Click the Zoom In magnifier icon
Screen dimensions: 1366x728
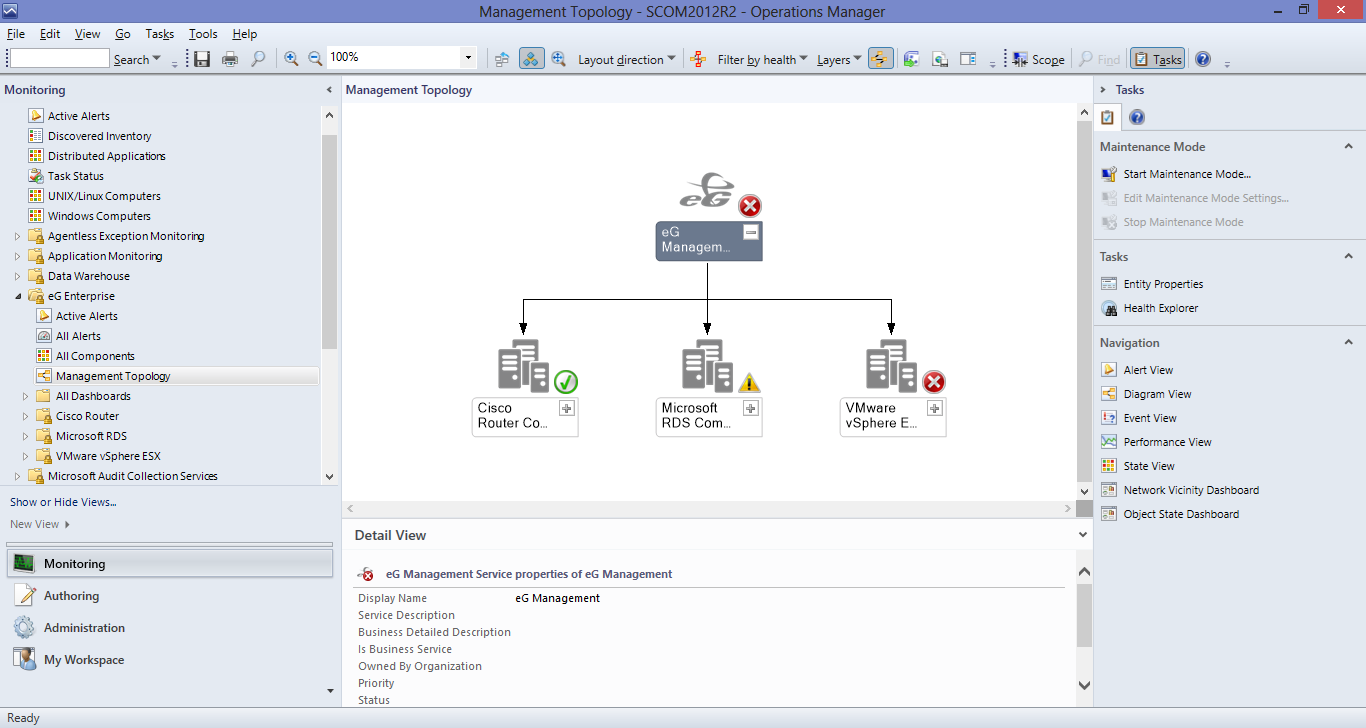[x=291, y=59]
